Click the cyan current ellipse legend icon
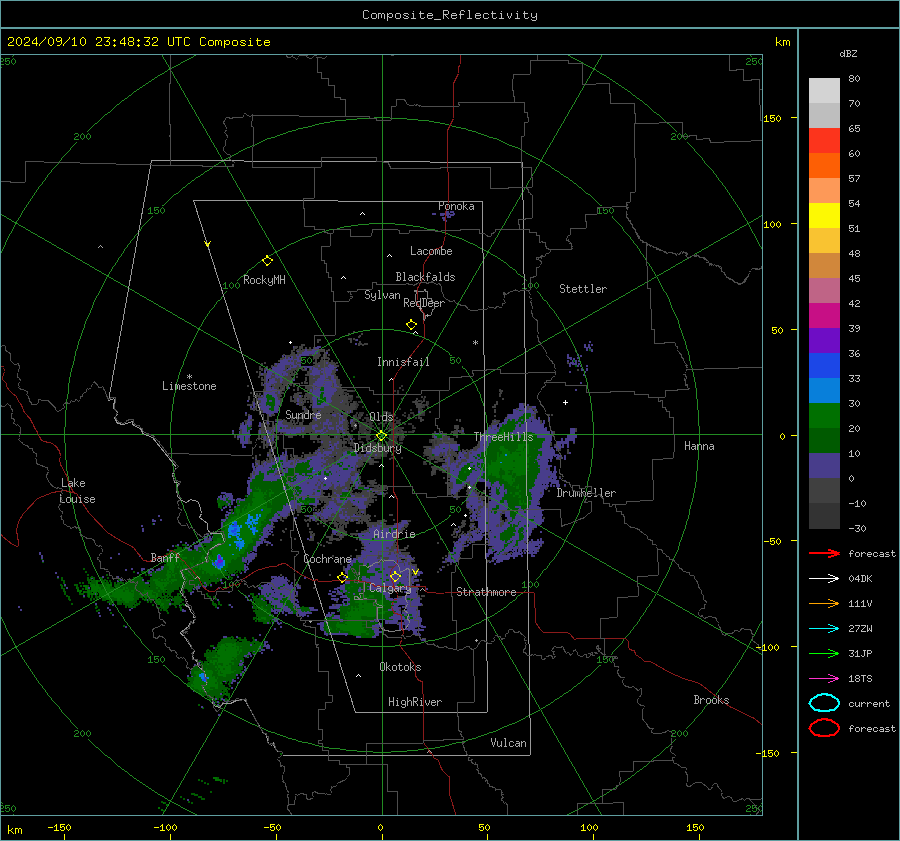 coord(824,703)
